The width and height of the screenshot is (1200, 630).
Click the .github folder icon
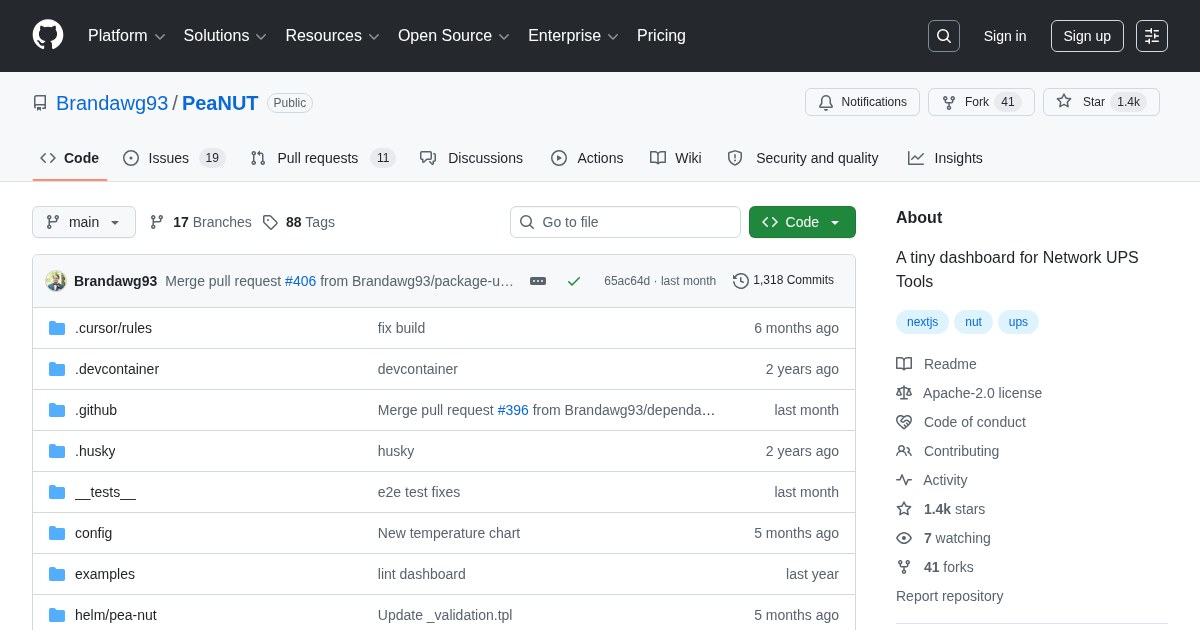click(57, 410)
